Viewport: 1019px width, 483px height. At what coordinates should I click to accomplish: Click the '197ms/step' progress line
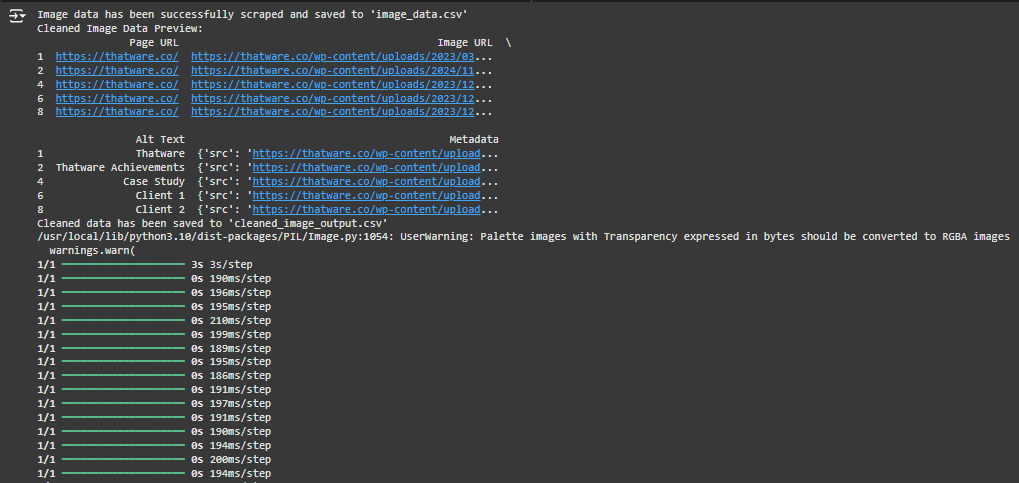point(154,404)
